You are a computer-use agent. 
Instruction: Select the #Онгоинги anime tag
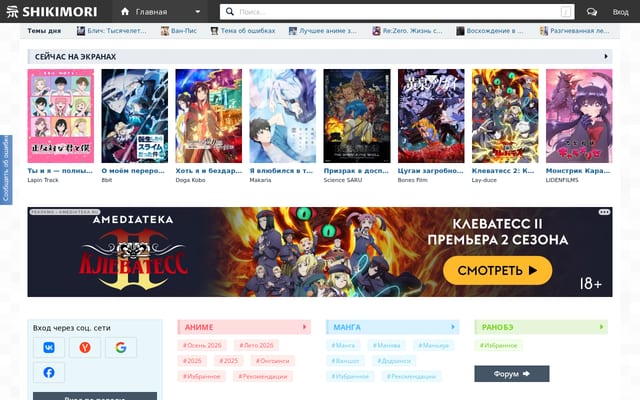click(x=272, y=361)
